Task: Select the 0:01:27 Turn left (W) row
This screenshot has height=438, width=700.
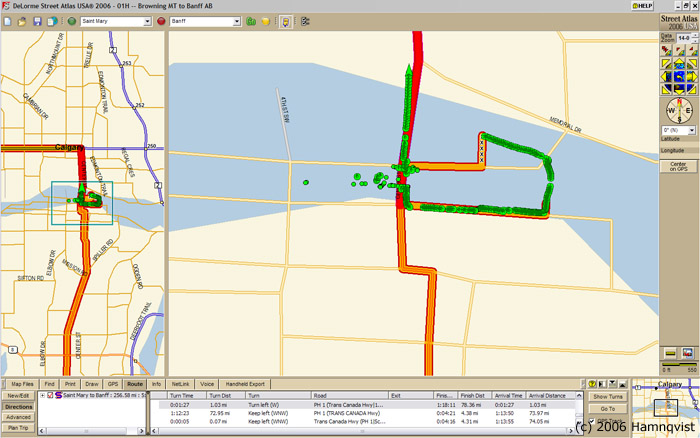Action: [x=367, y=405]
